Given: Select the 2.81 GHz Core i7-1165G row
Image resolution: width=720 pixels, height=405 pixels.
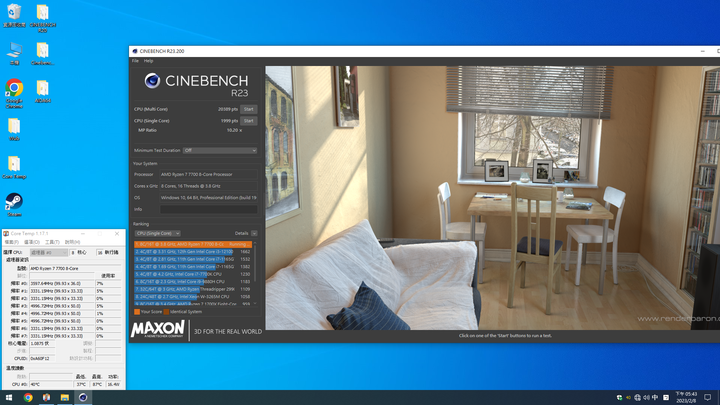Looking at the screenshot, I should 193,259.
